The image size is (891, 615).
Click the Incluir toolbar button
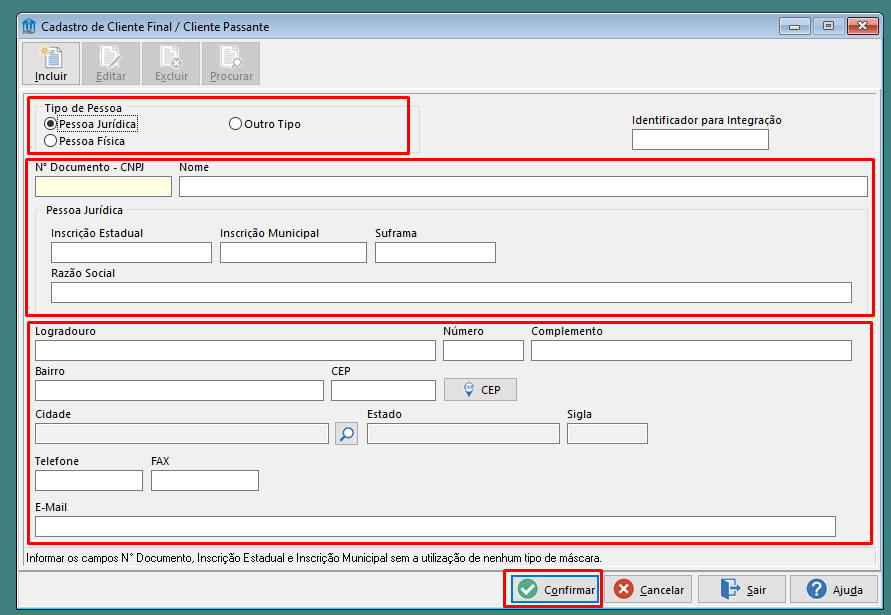tap(51, 63)
